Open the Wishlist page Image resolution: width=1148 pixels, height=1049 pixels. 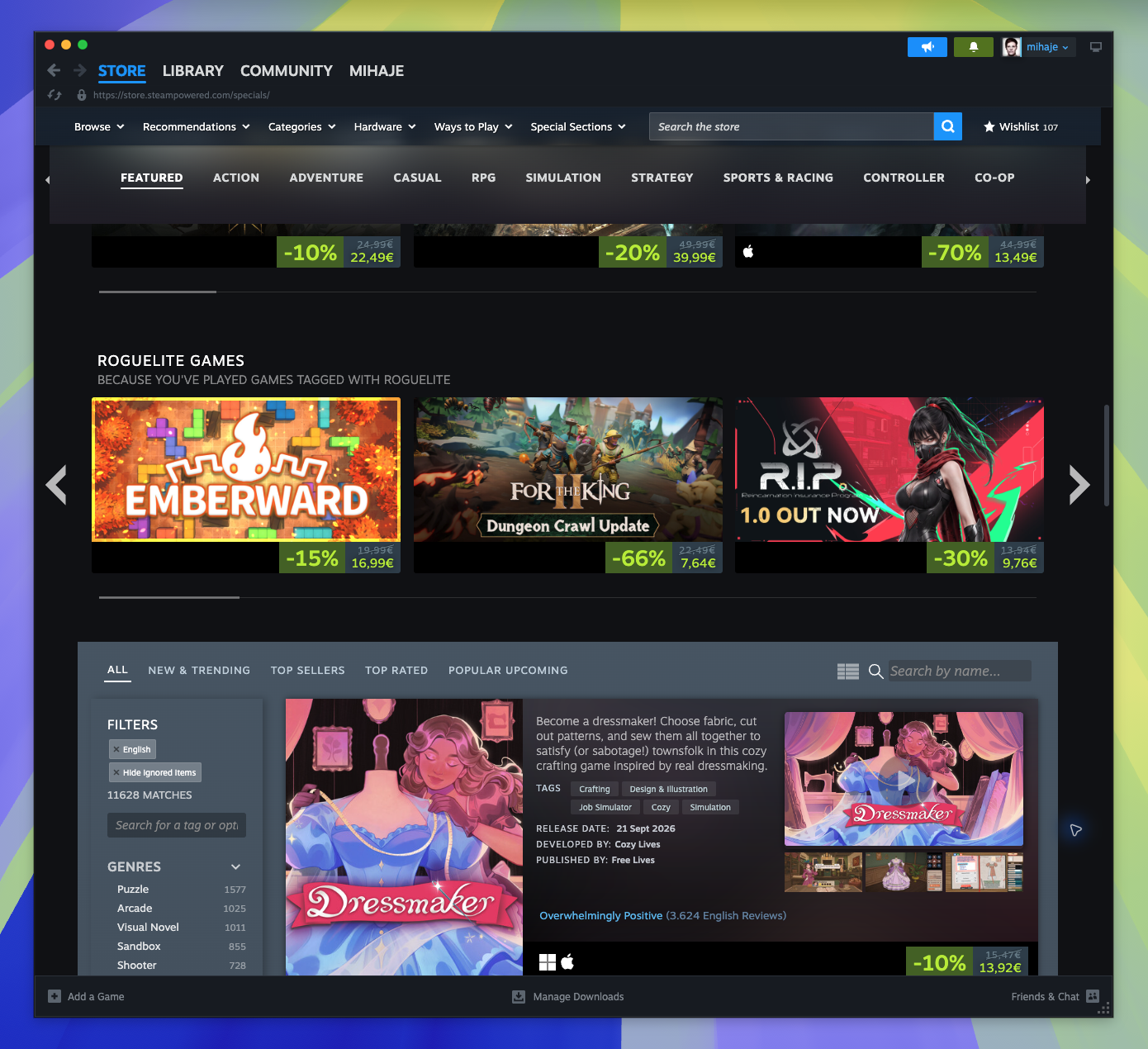click(x=1021, y=126)
